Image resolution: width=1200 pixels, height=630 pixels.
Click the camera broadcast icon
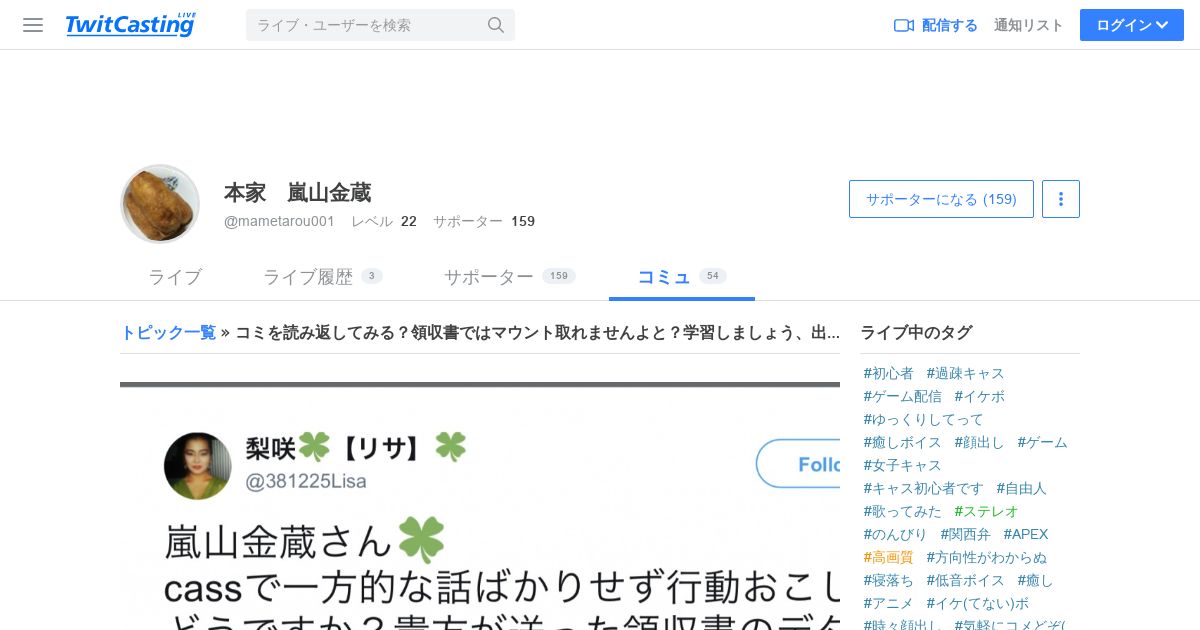tap(904, 25)
